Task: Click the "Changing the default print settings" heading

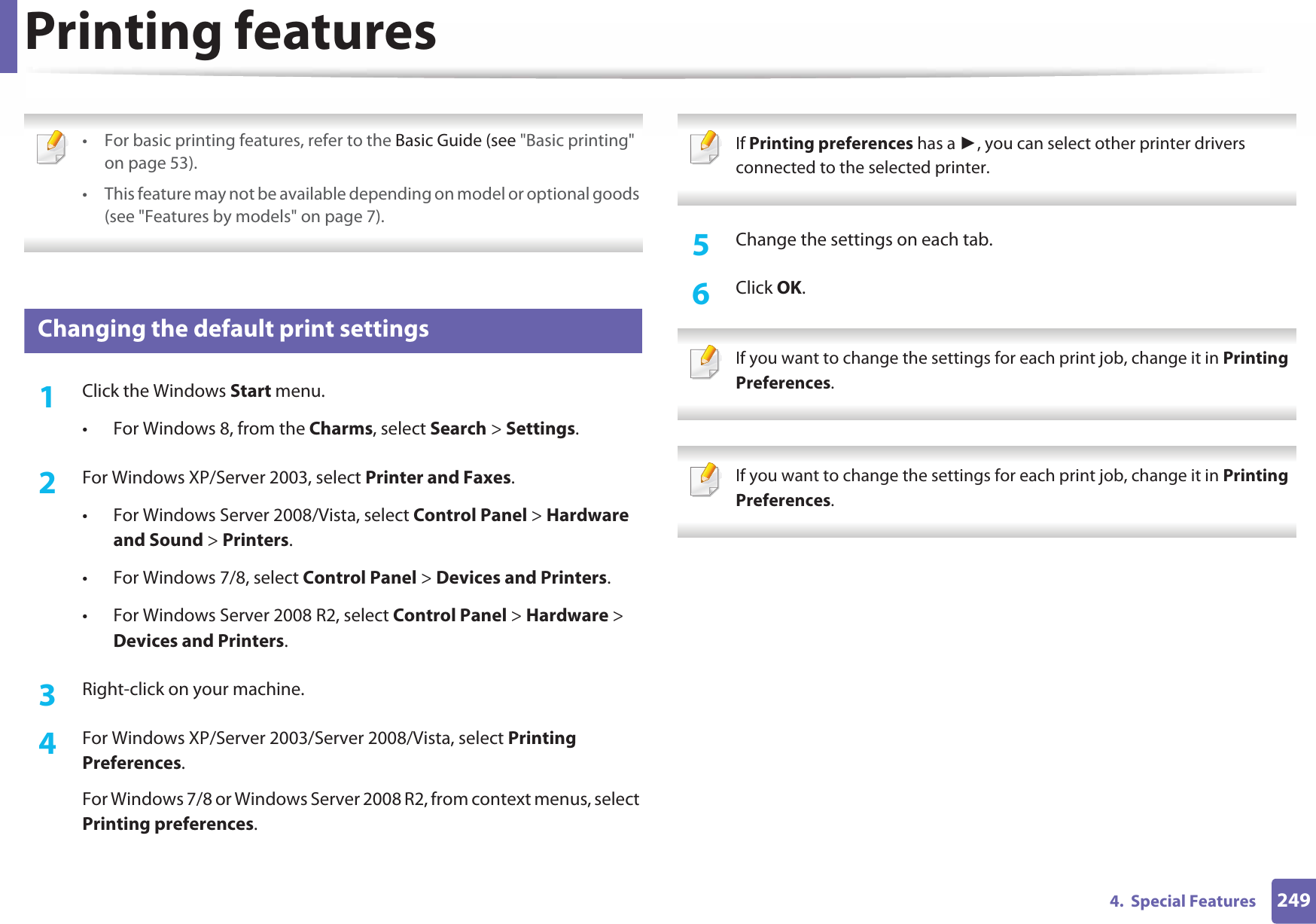Action: (x=333, y=330)
